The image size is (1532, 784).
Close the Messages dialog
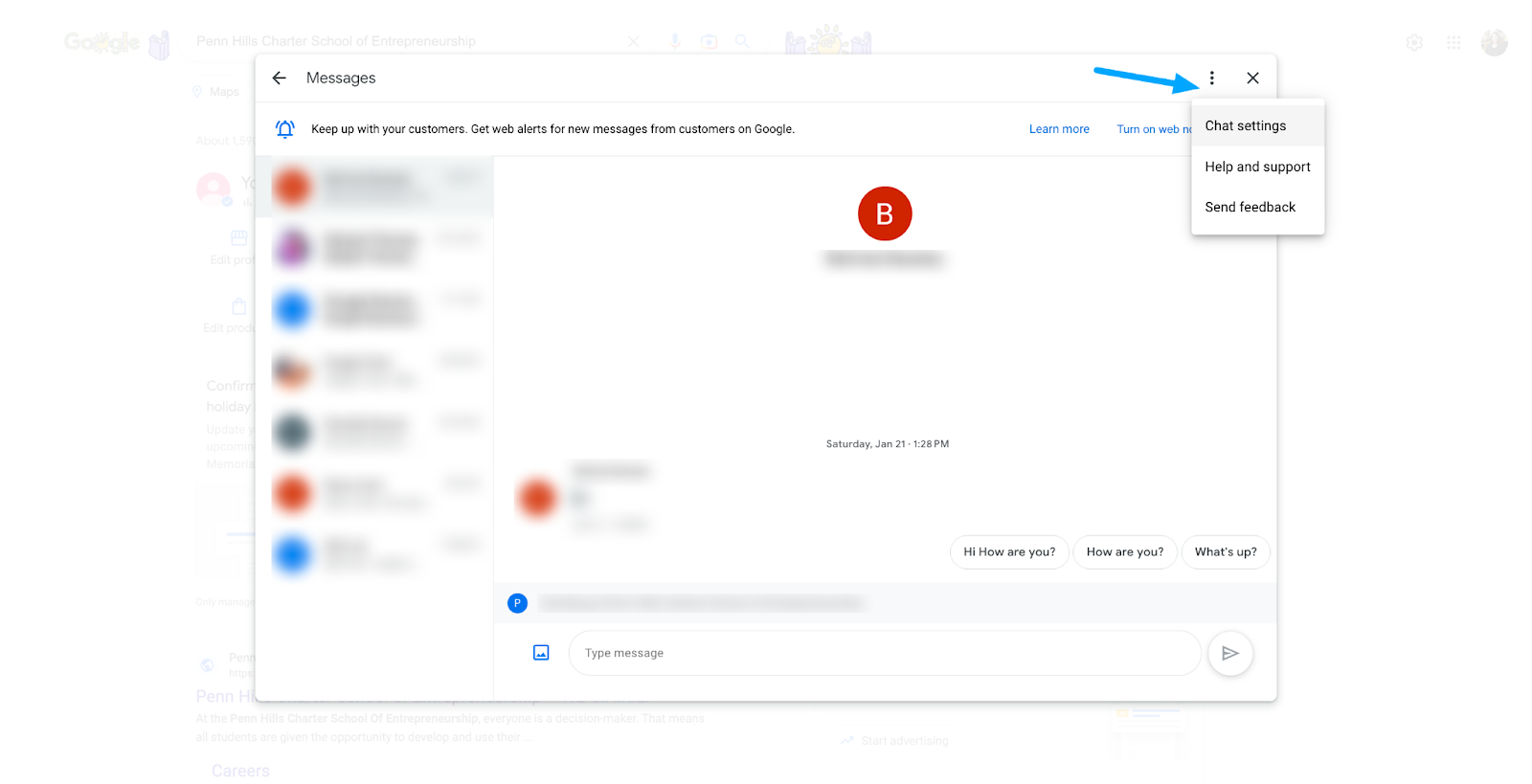1252,78
